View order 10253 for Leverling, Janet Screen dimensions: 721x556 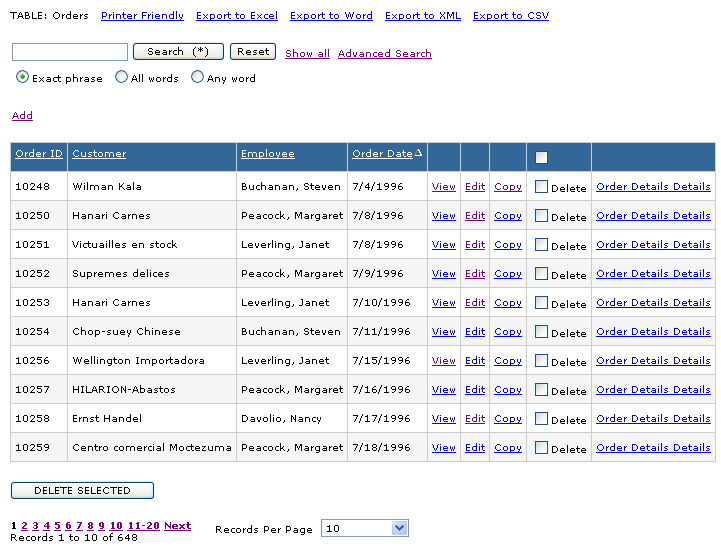coord(444,303)
